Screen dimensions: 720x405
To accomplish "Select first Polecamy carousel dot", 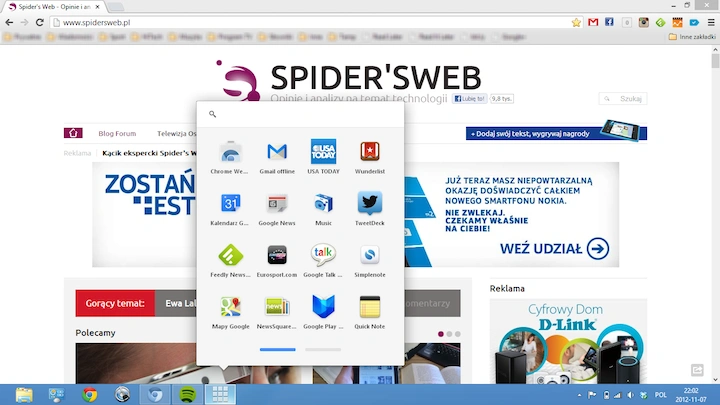I will click(x=441, y=334).
